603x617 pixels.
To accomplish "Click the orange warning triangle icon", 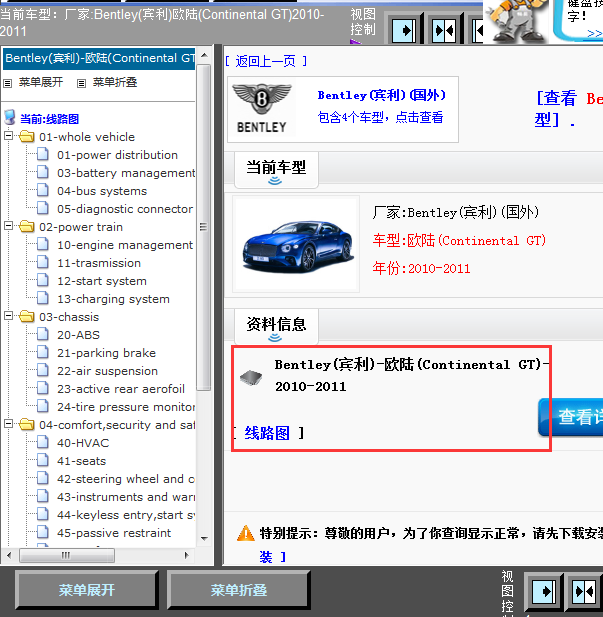I will click(x=246, y=534).
